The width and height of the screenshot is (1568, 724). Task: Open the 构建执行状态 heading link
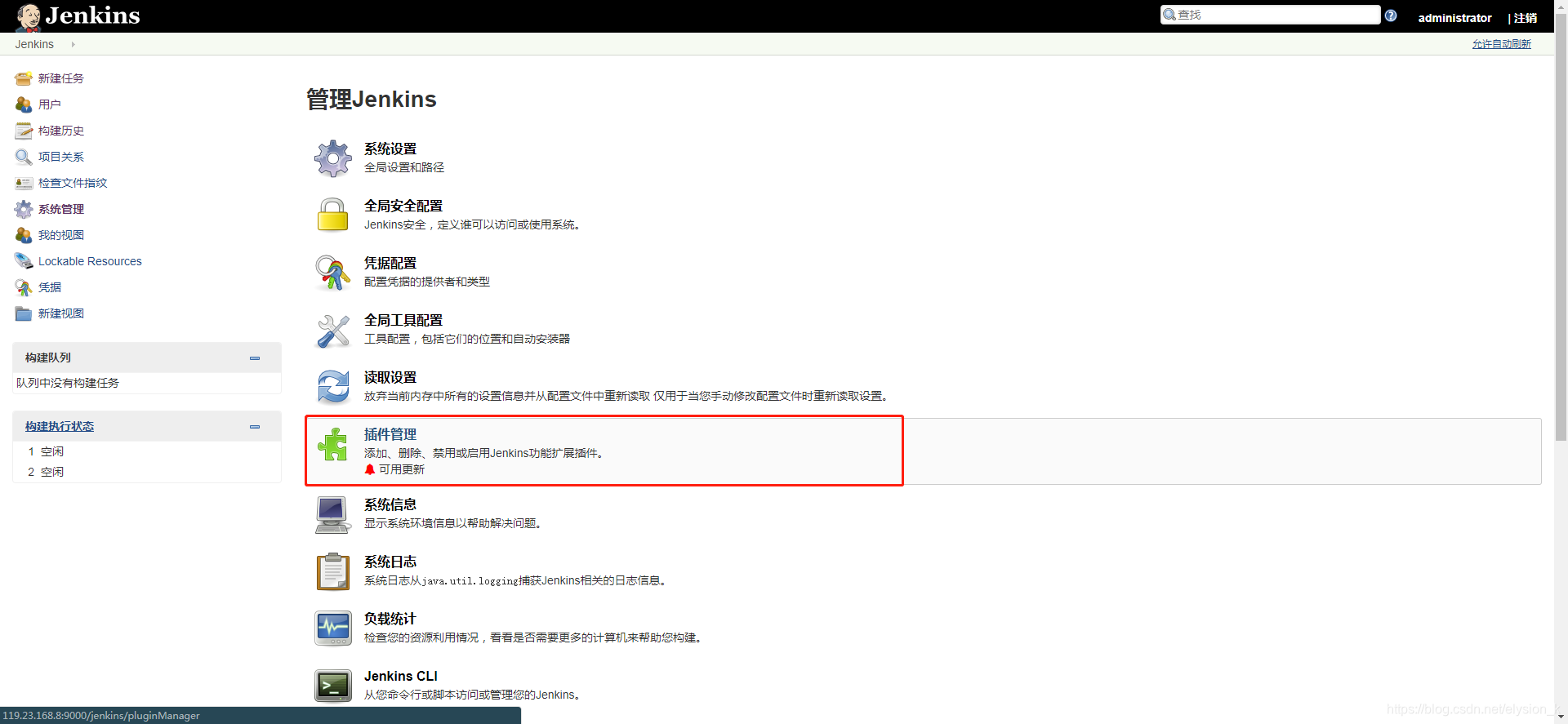coord(60,426)
